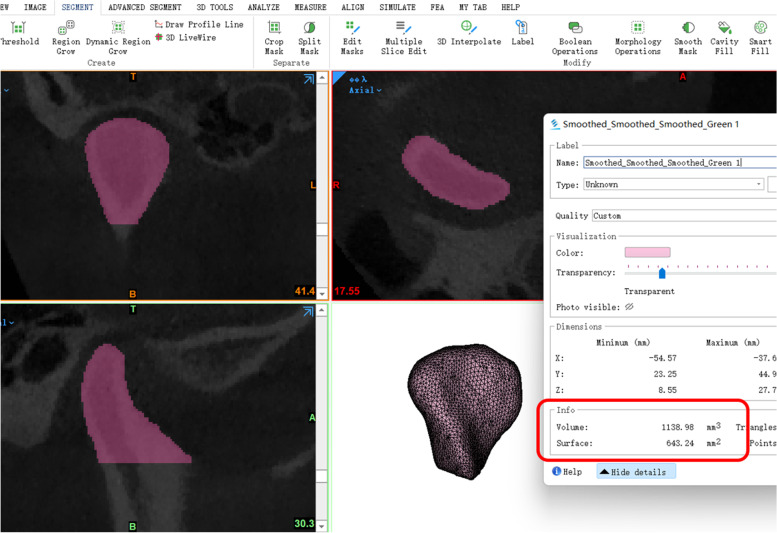Open the Dynamic Region Grow tool
Screen dimensions: 777x533
pos(118,37)
